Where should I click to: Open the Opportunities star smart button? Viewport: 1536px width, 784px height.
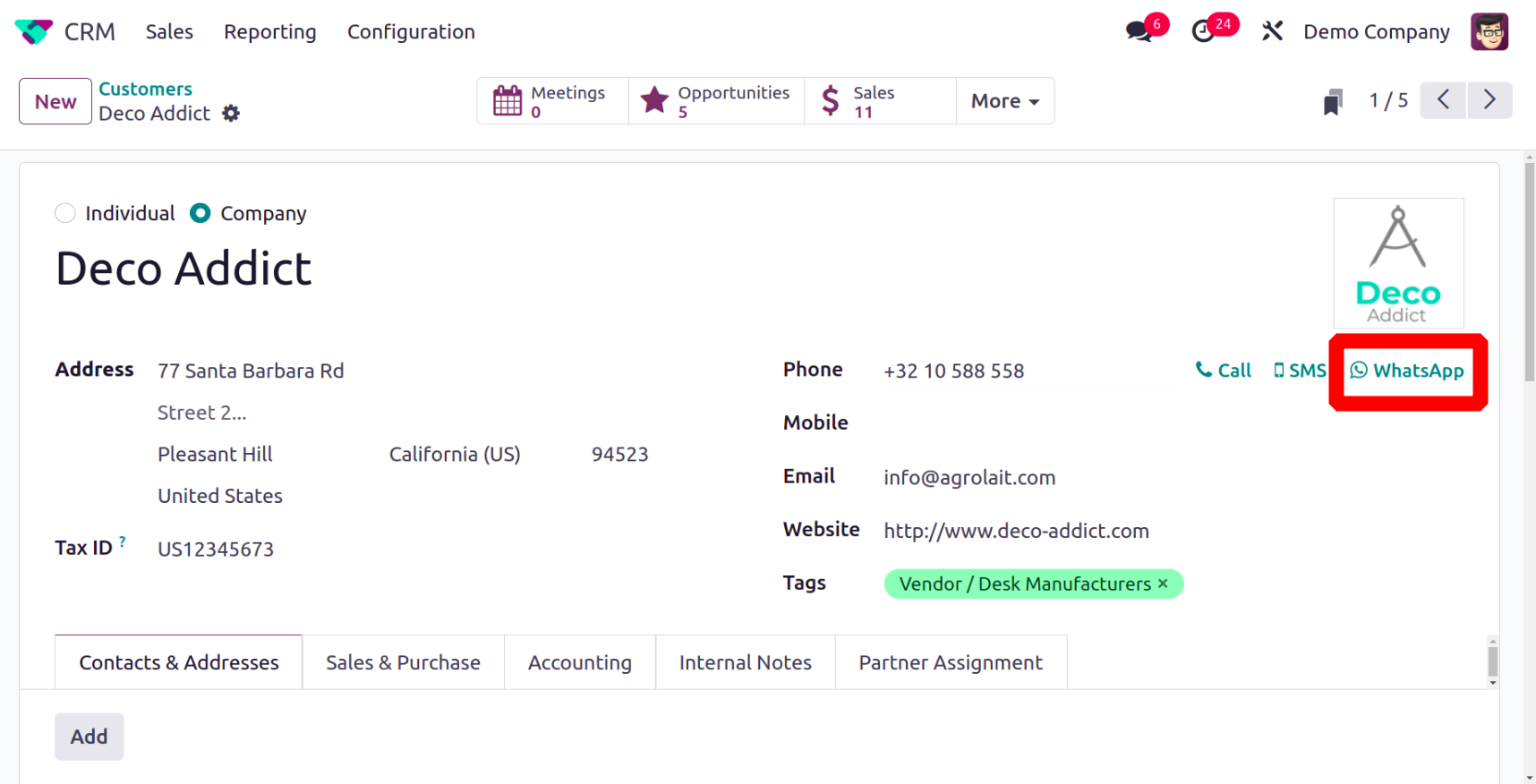coord(716,101)
